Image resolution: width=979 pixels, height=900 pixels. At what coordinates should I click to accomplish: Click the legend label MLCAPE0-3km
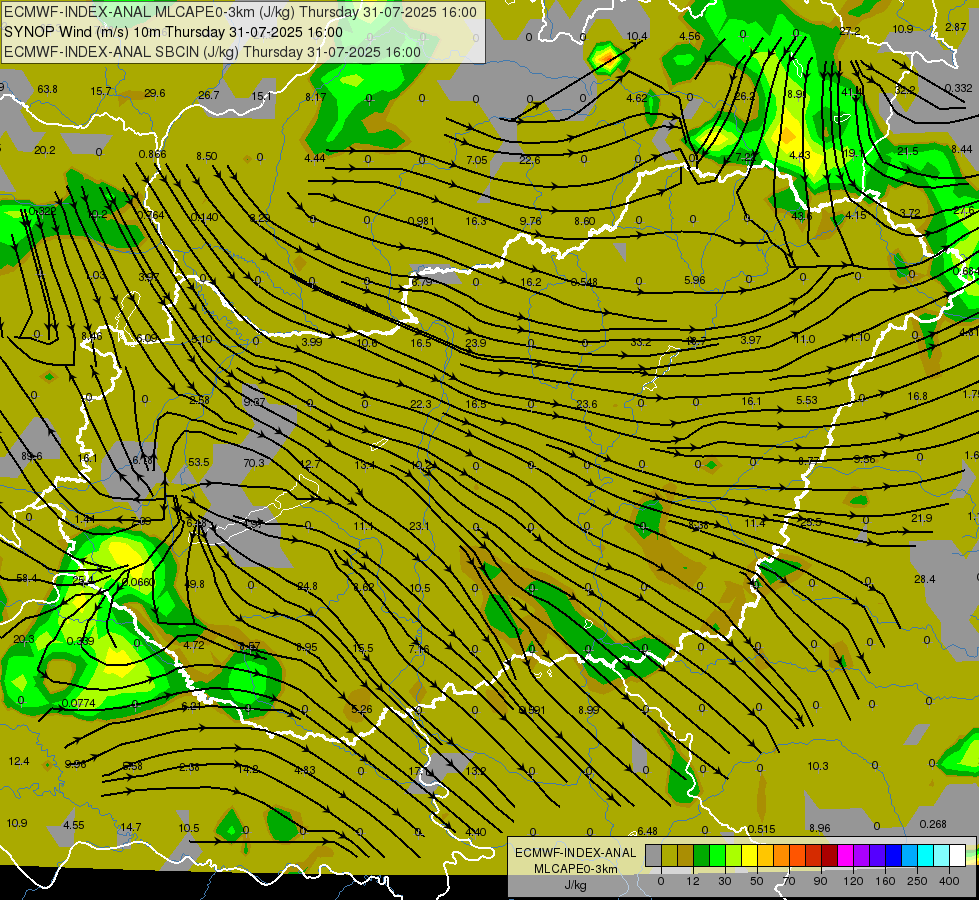point(576,869)
